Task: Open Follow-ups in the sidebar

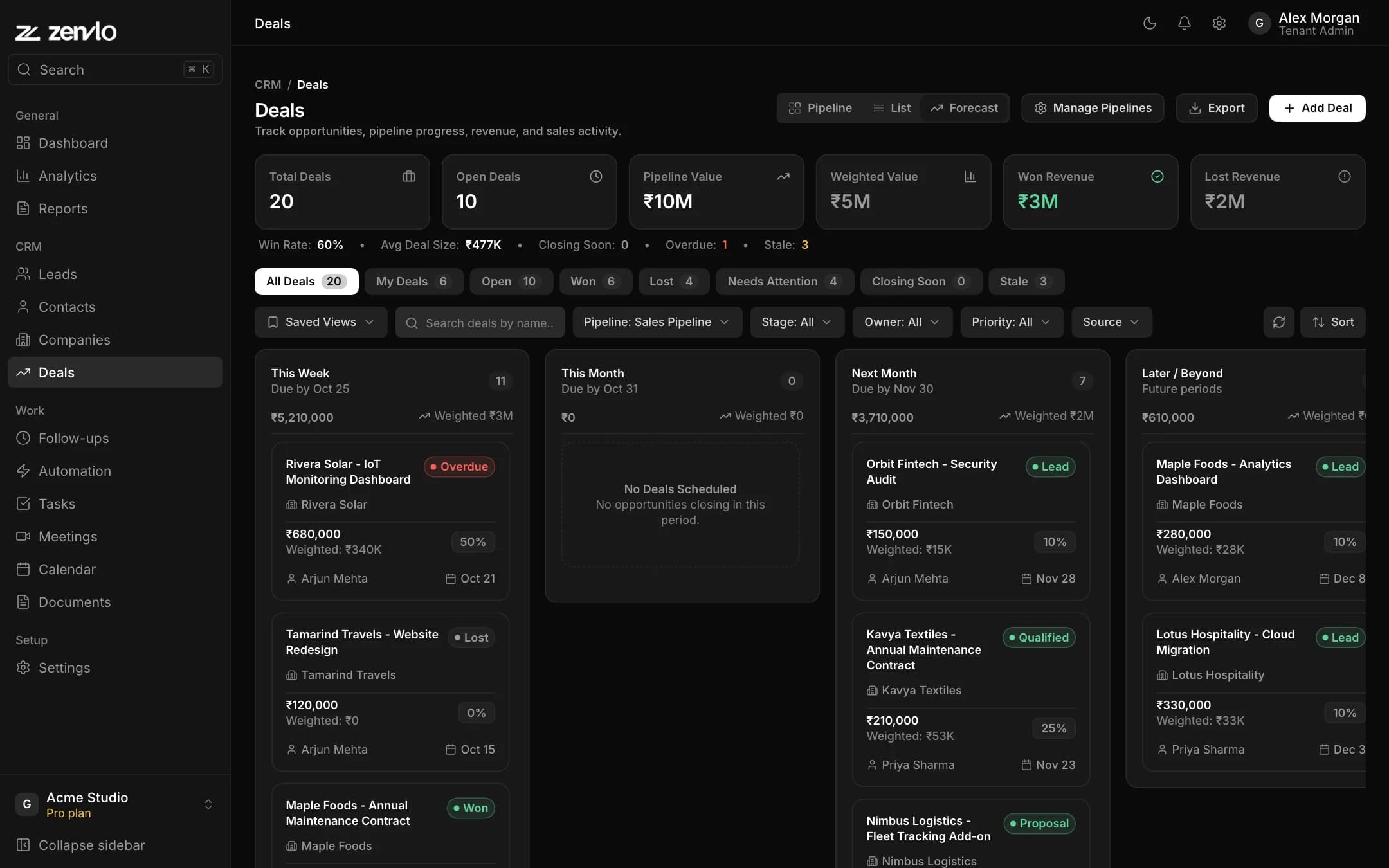Action: pyautogui.click(x=115, y=438)
